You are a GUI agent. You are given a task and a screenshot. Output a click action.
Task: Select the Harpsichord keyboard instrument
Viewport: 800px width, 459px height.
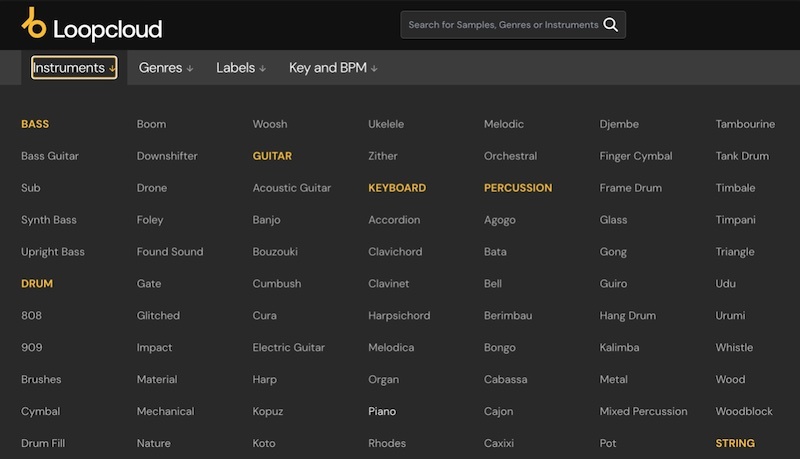[399, 316]
